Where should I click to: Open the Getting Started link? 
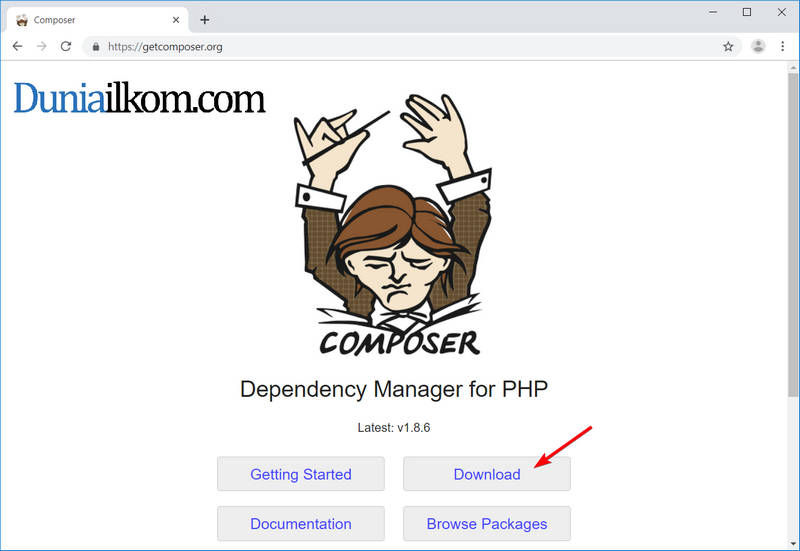click(301, 474)
